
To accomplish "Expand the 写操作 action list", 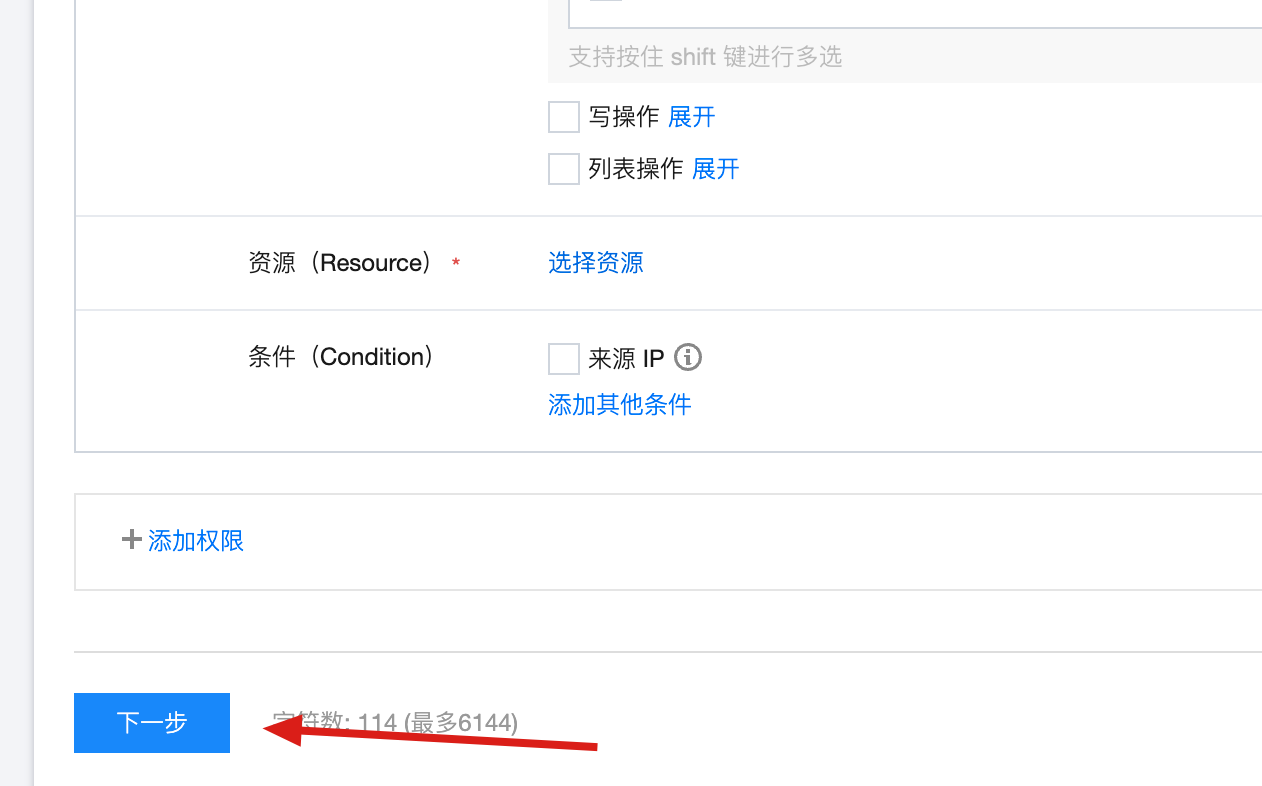I will pyautogui.click(x=692, y=117).
